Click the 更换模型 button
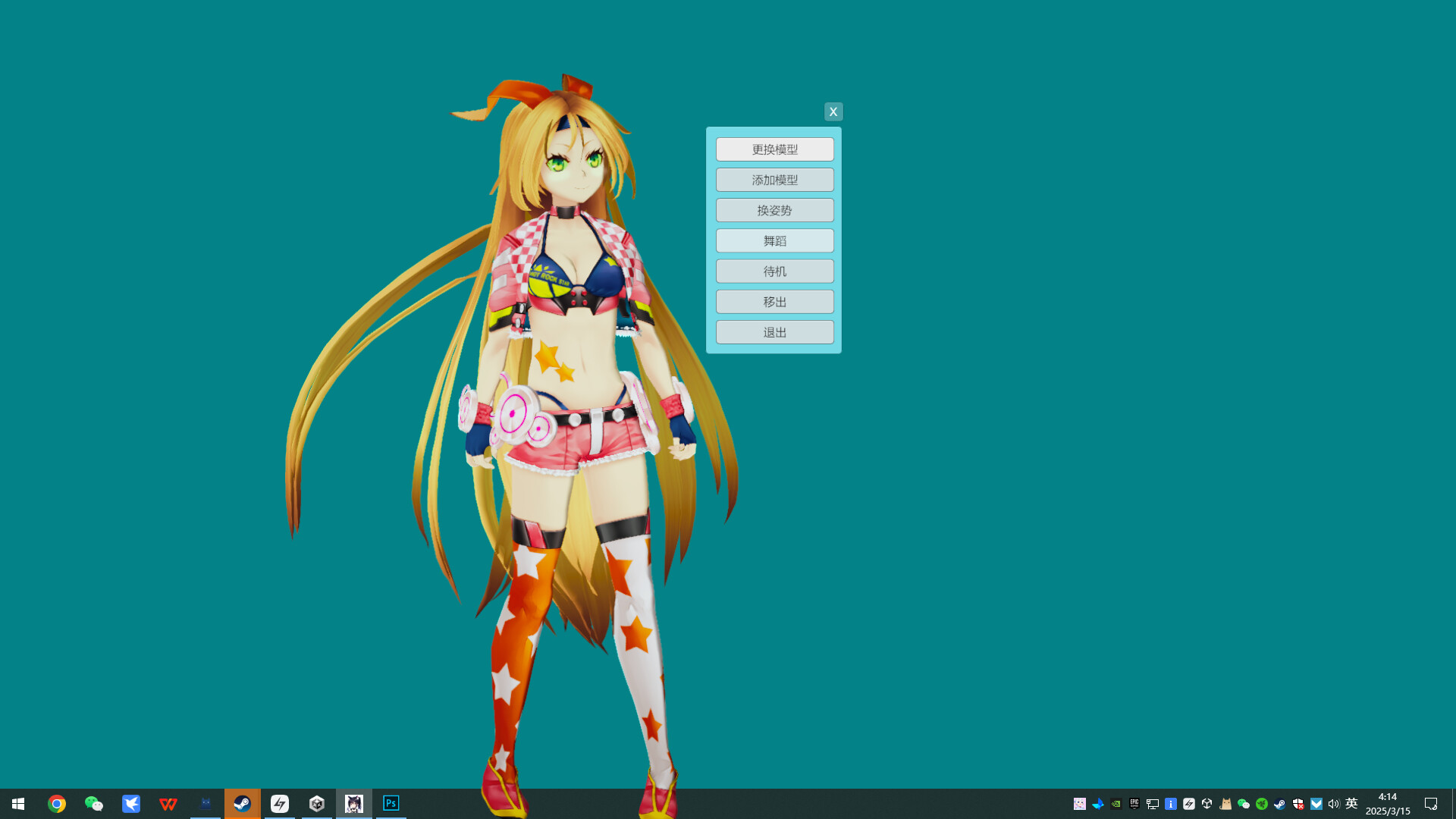This screenshot has height=819, width=1456. (x=774, y=149)
